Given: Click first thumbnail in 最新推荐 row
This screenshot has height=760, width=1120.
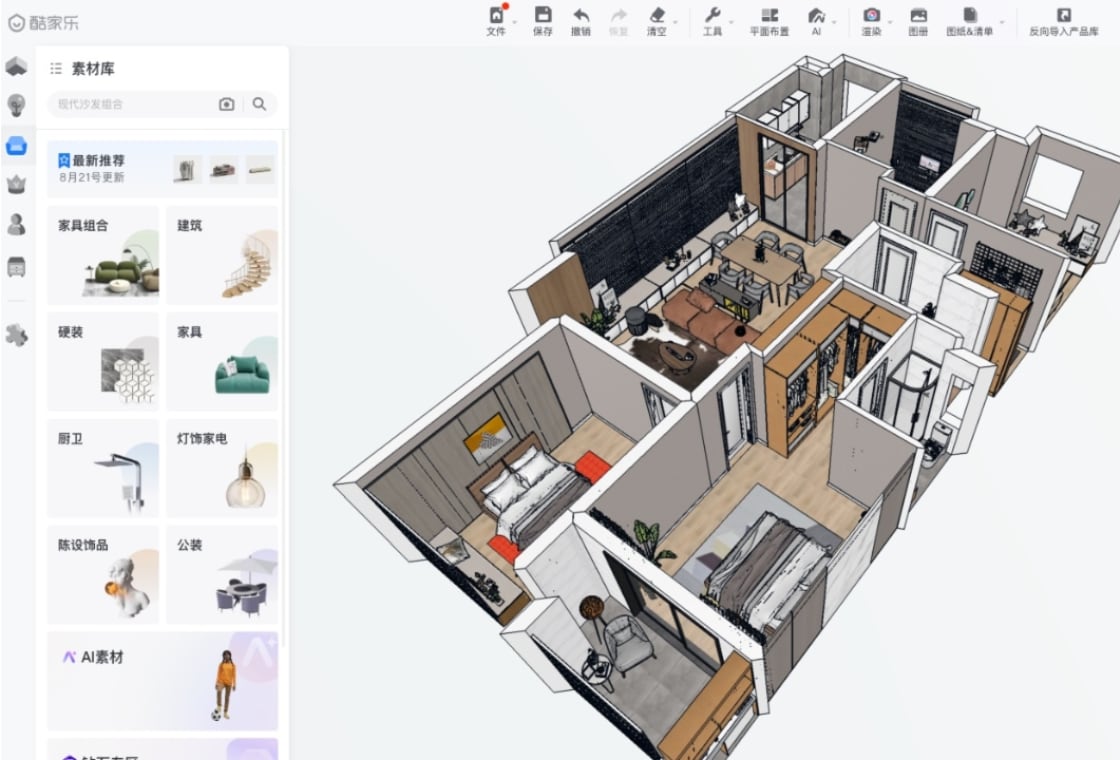Looking at the screenshot, I should 187,169.
